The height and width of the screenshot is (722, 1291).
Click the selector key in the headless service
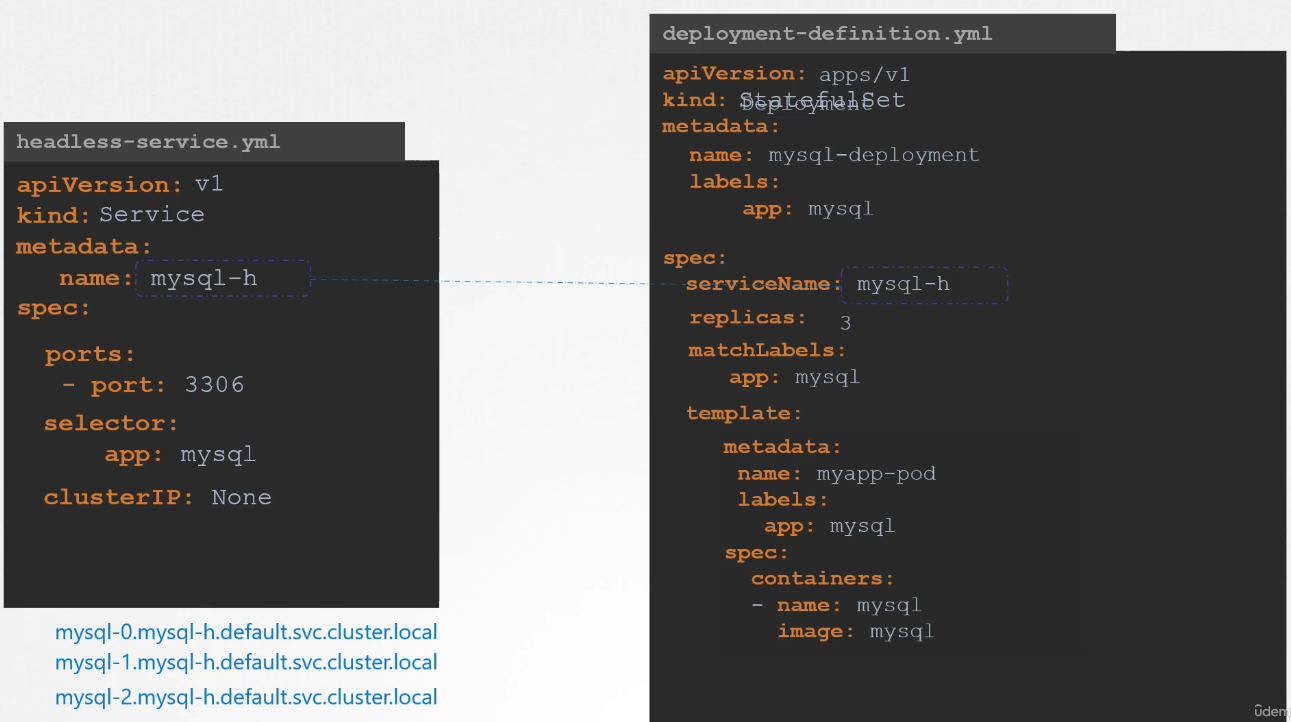point(110,424)
